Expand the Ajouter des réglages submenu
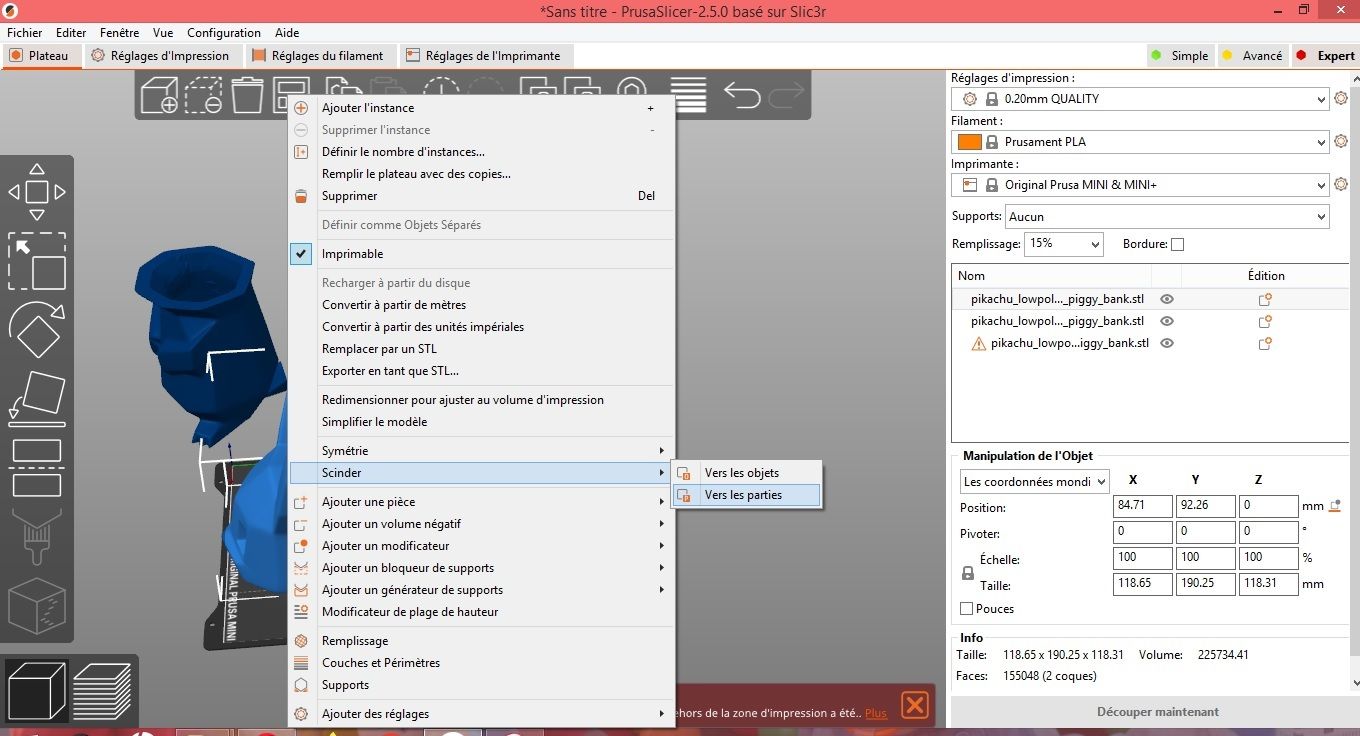 click(482, 714)
